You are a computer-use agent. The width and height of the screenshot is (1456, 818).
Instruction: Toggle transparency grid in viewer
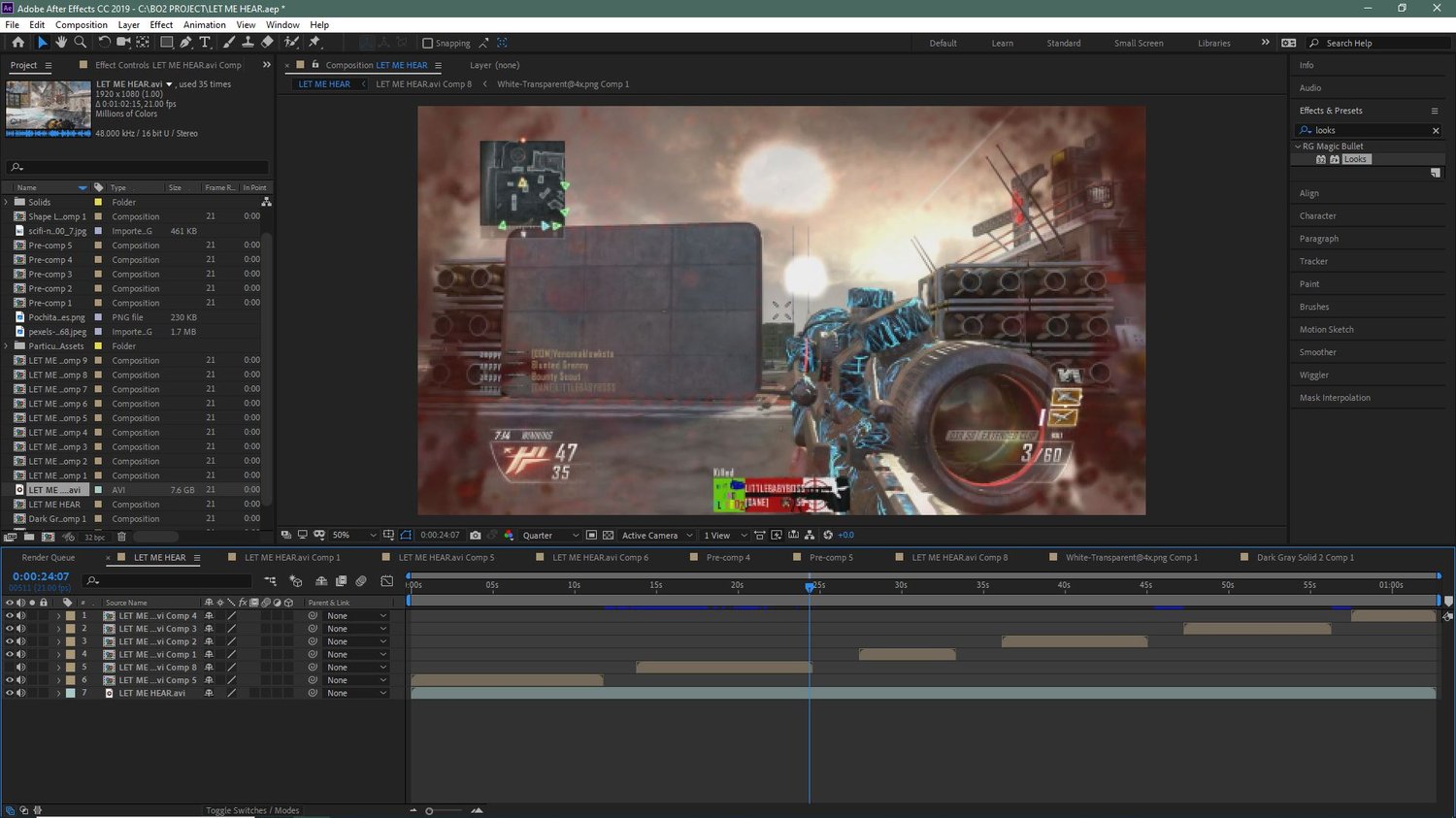click(x=608, y=536)
